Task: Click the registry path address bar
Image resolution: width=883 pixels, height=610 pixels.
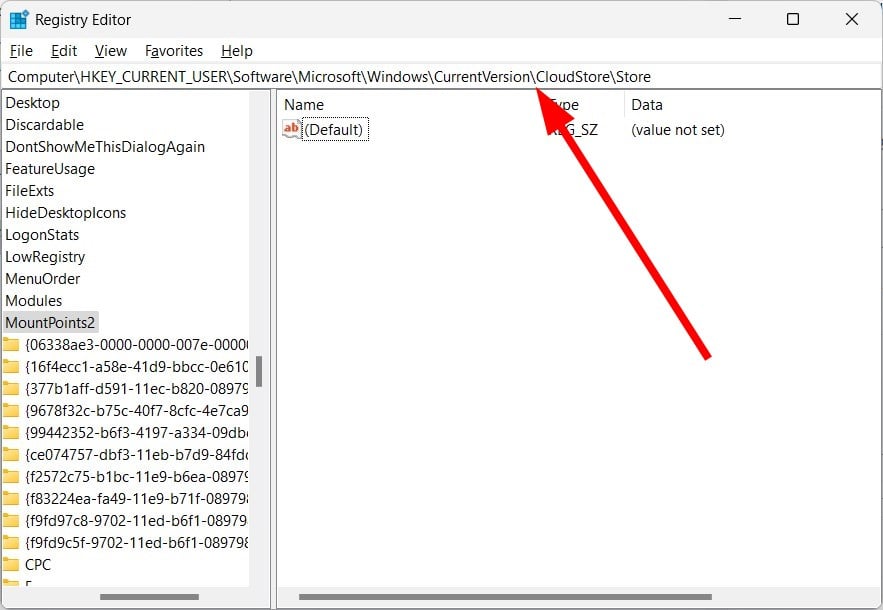Action: point(442,77)
